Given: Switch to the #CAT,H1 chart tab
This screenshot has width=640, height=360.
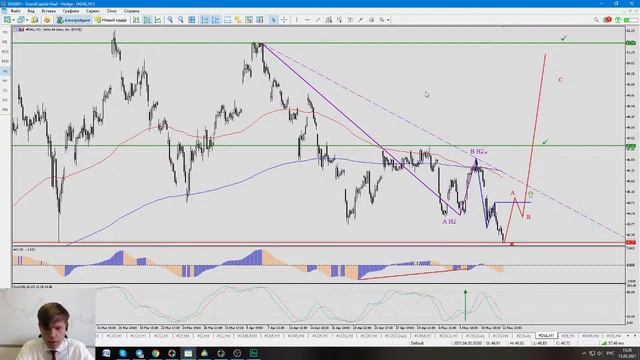Looking at the screenshot, I should pyautogui.click(x=115, y=336).
